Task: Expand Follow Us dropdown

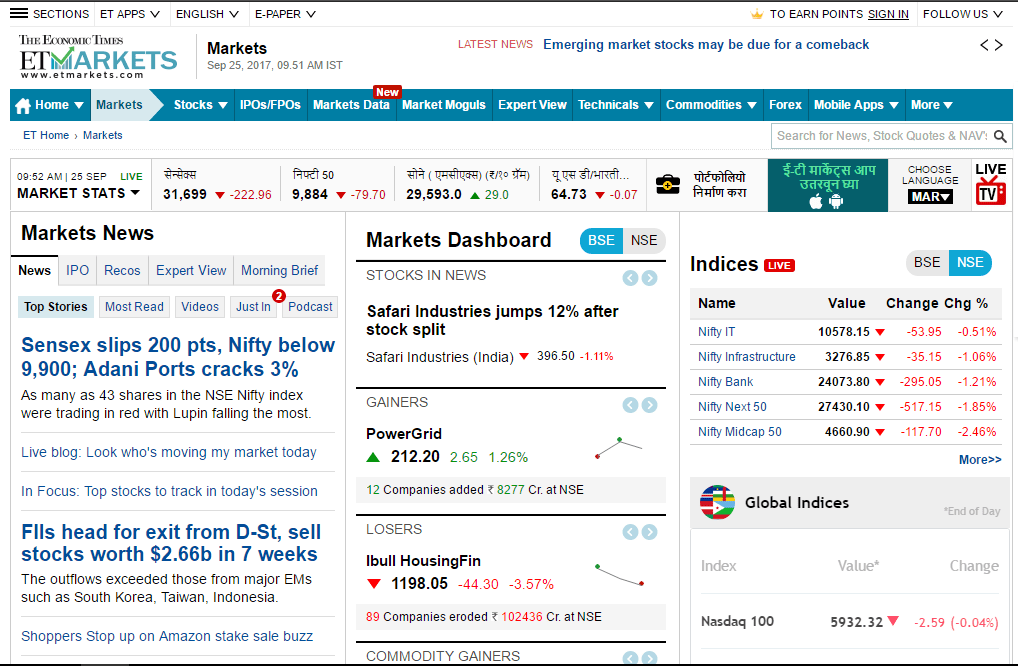Action: pos(963,14)
